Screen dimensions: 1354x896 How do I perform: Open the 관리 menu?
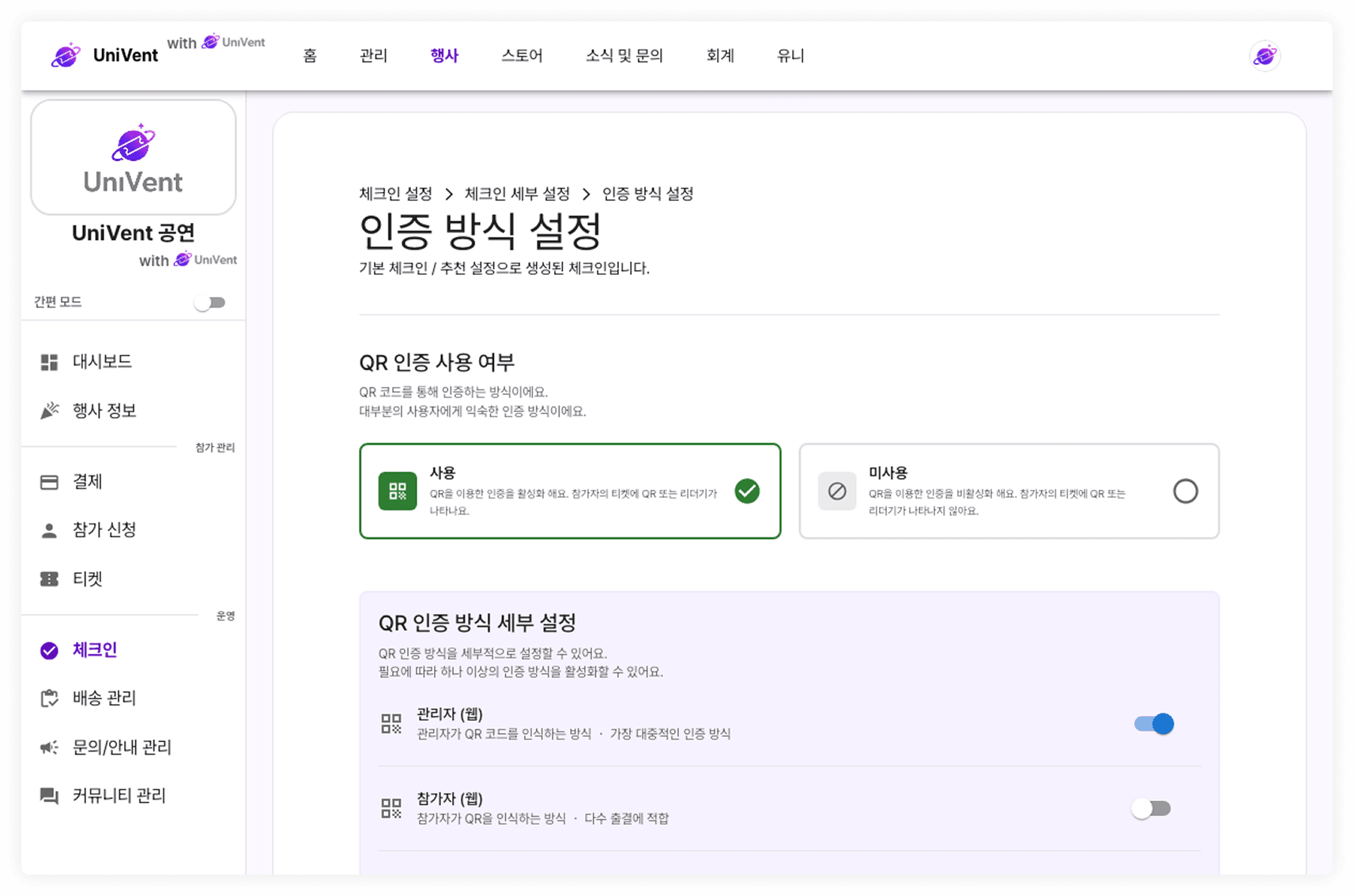pyautogui.click(x=373, y=56)
